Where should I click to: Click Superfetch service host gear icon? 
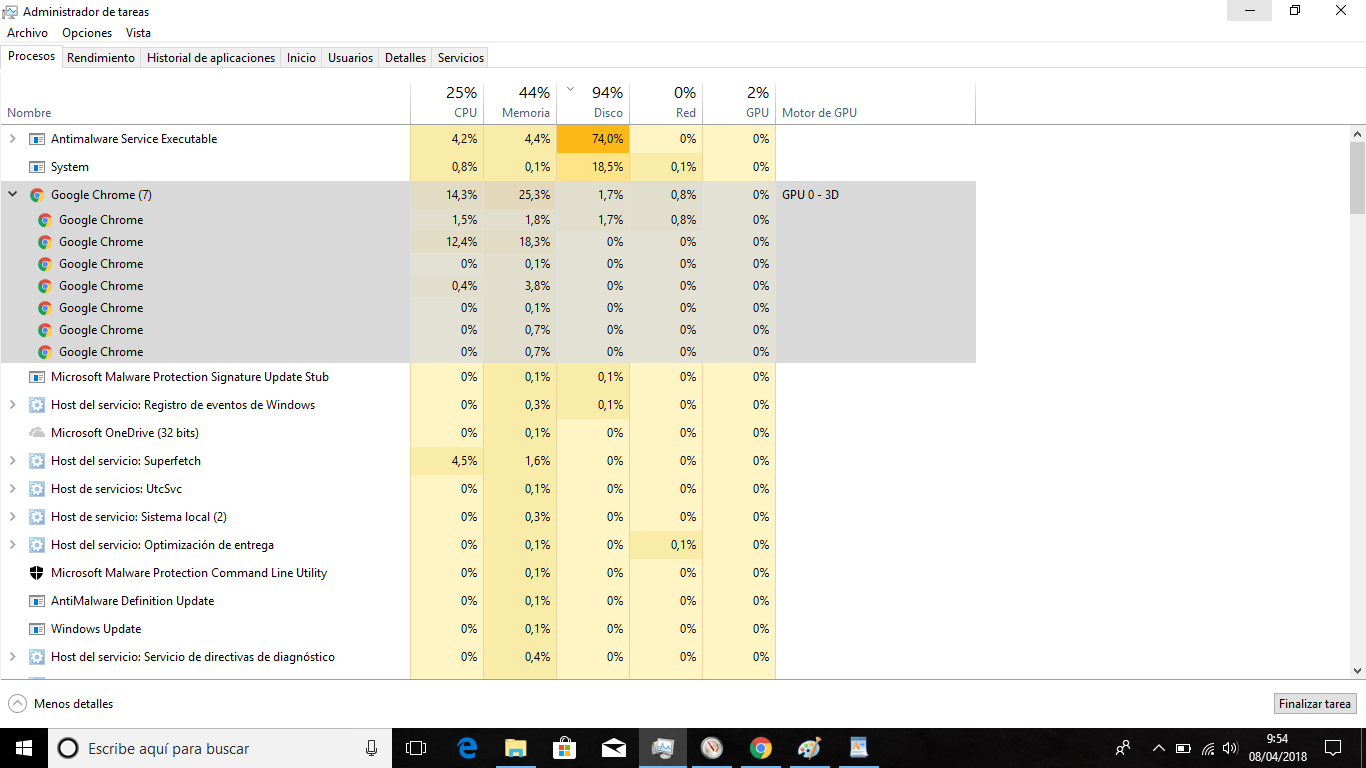click(x=37, y=461)
